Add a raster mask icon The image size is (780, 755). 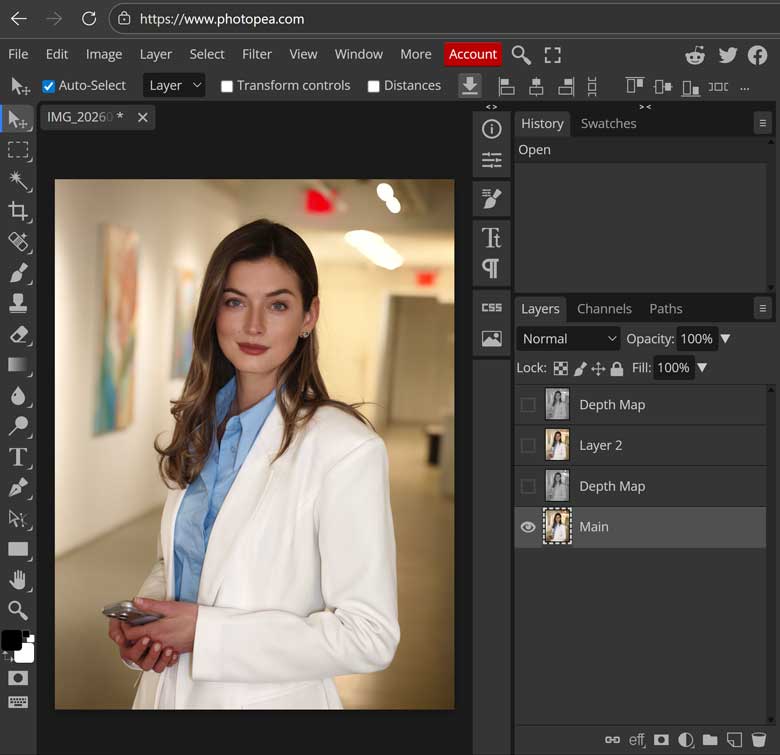tap(661, 740)
